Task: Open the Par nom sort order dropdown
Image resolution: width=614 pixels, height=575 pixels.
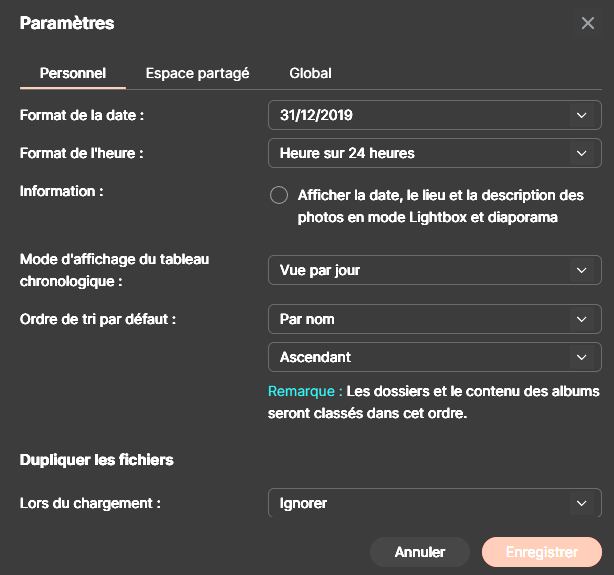Action: pyautogui.click(x=420, y=319)
